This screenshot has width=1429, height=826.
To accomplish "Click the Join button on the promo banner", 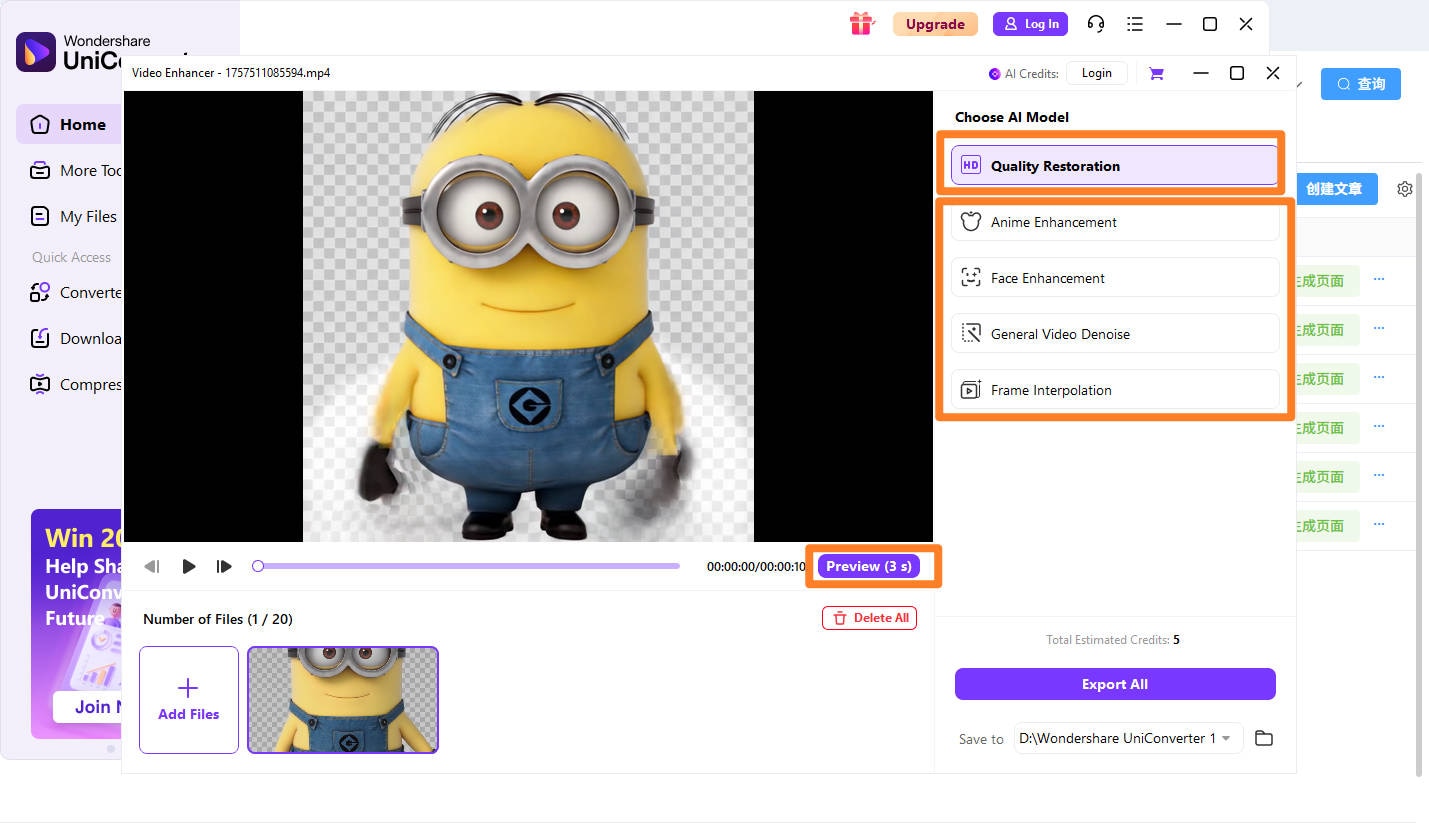I will [x=88, y=706].
